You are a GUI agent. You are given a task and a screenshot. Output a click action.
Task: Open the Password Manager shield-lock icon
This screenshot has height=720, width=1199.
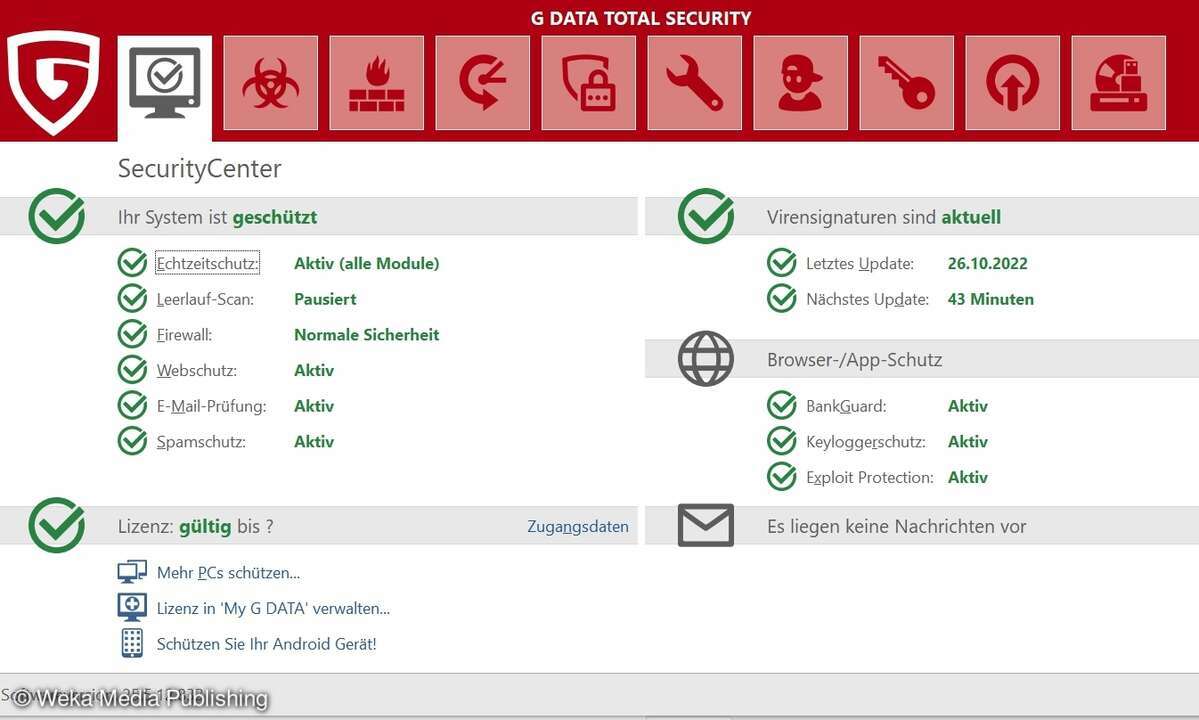(x=589, y=83)
